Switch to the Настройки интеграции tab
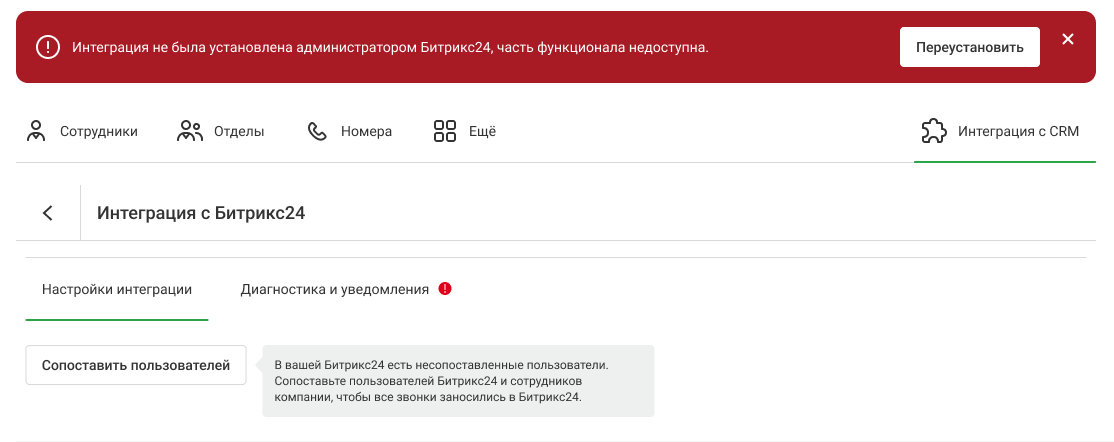The width and height of the screenshot is (1114, 442). 117,289
